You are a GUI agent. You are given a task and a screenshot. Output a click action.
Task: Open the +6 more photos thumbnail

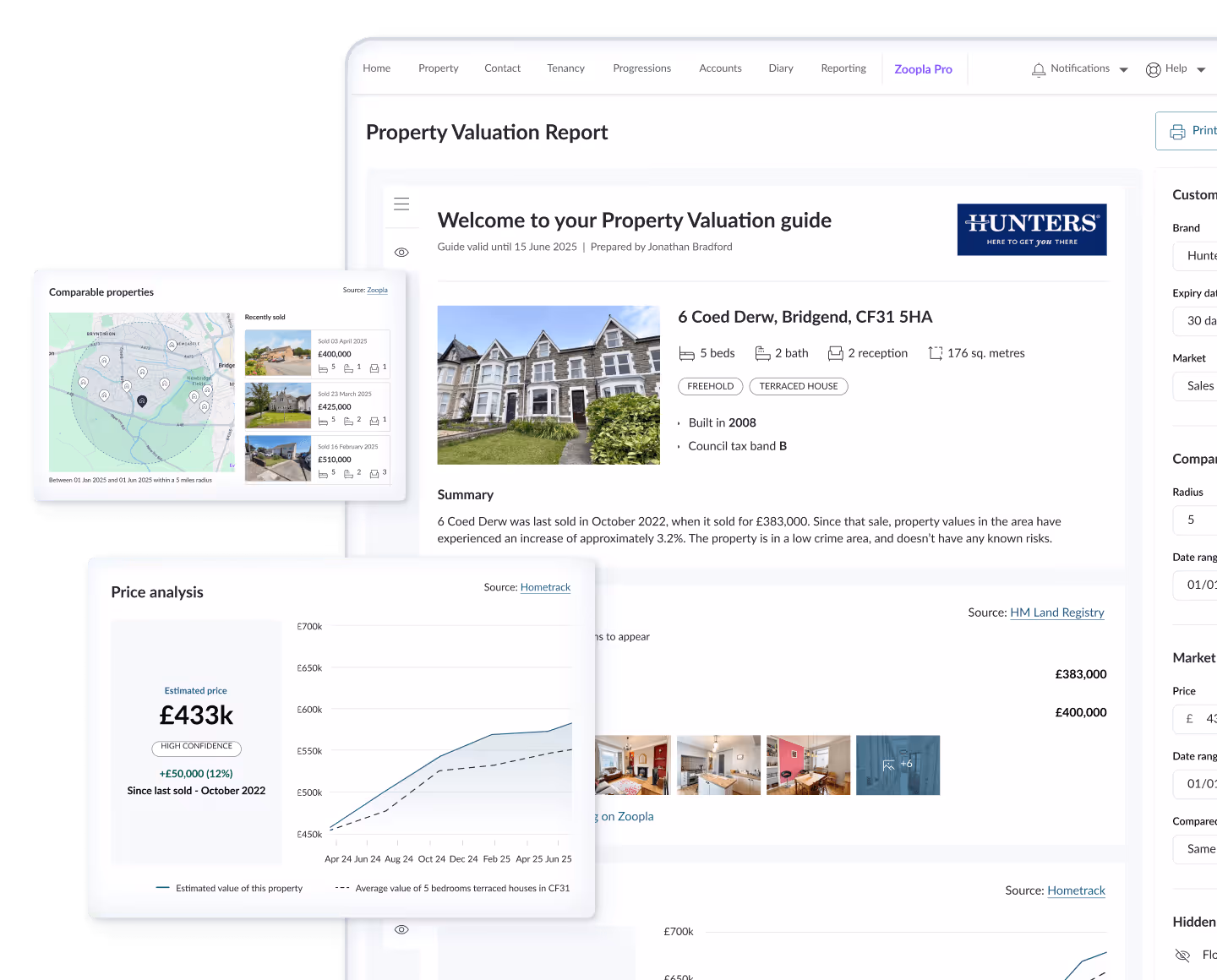898,765
